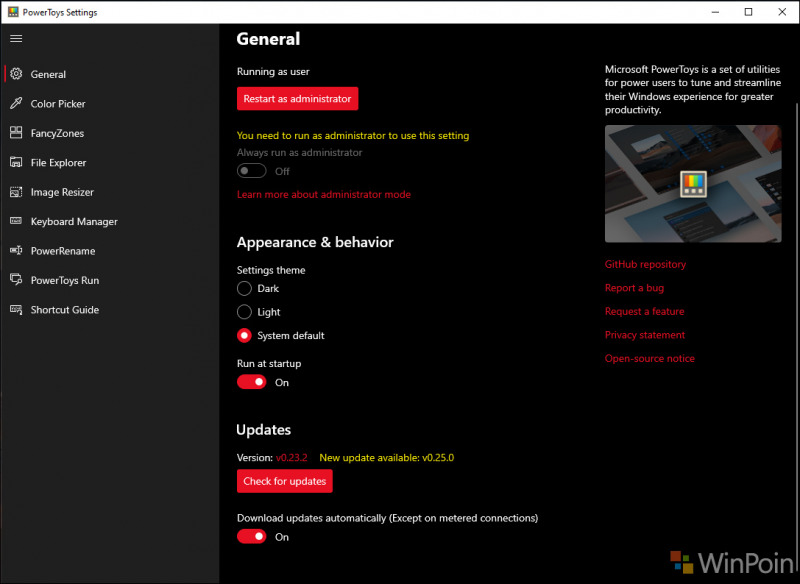Open the GitHub repository link
The image size is (800, 584).
click(645, 264)
